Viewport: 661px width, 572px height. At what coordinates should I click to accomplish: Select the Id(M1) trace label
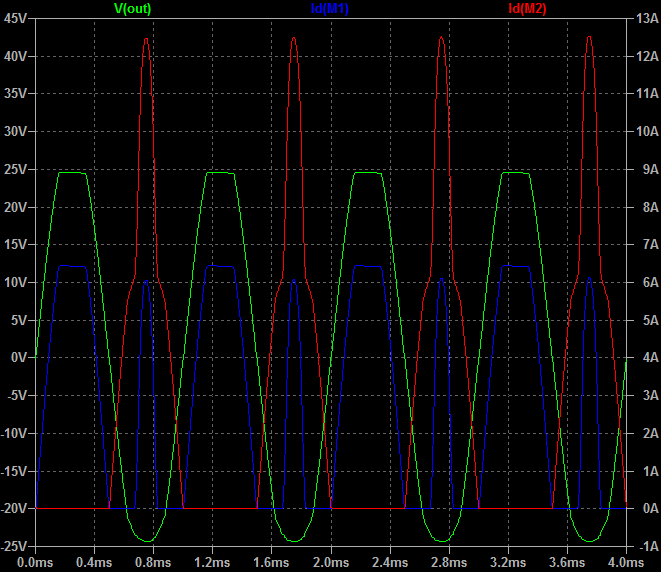pyautogui.click(x=330, y=8)
